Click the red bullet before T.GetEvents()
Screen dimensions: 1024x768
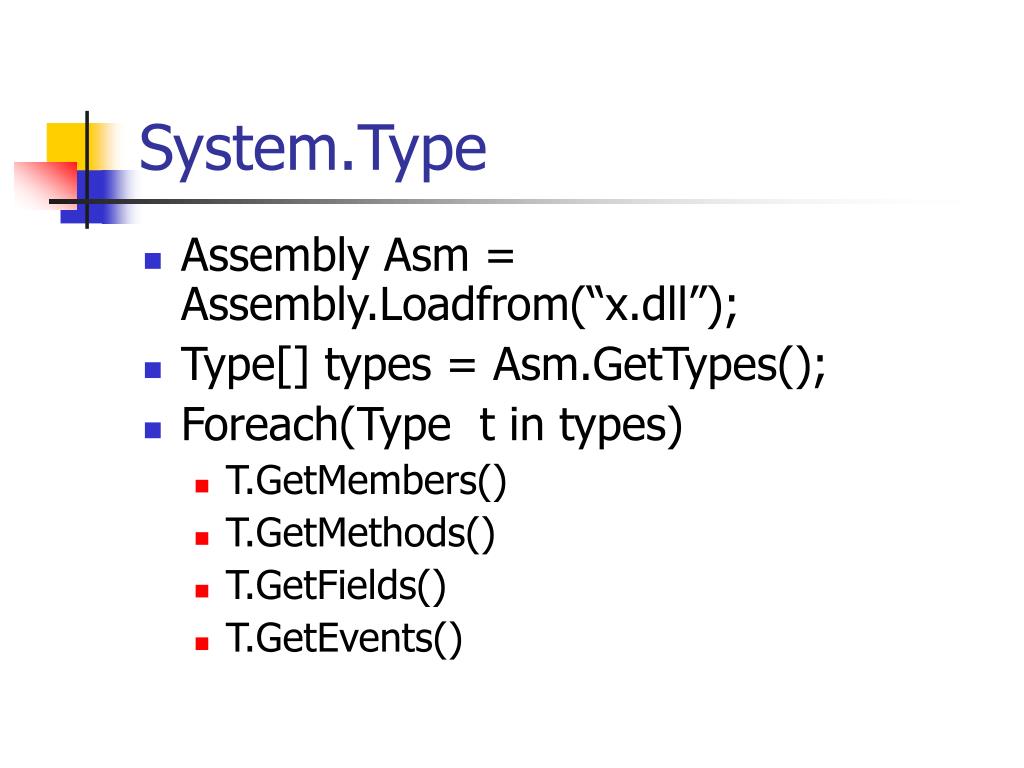[202, 644]
